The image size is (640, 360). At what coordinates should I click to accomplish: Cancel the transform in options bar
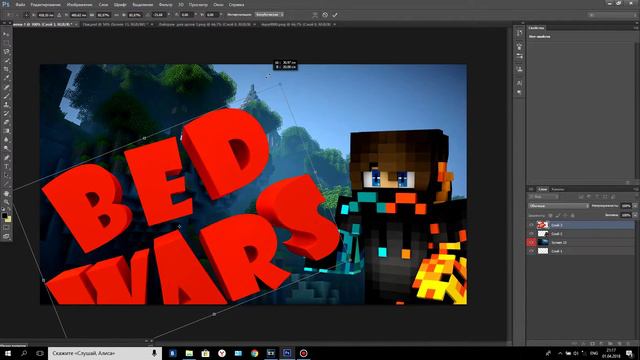coord(325,15)
